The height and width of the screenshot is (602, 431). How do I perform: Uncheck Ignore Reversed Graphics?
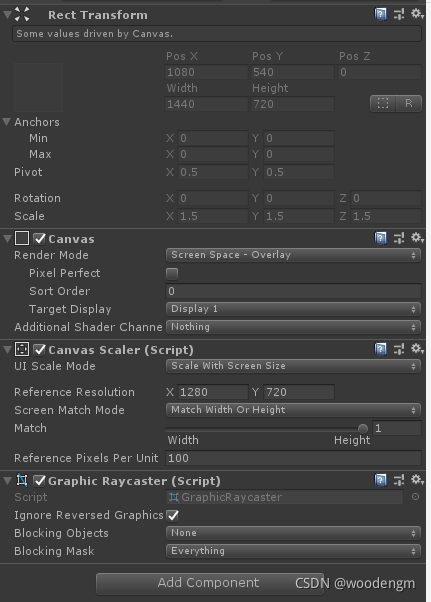tap(173, 515)
